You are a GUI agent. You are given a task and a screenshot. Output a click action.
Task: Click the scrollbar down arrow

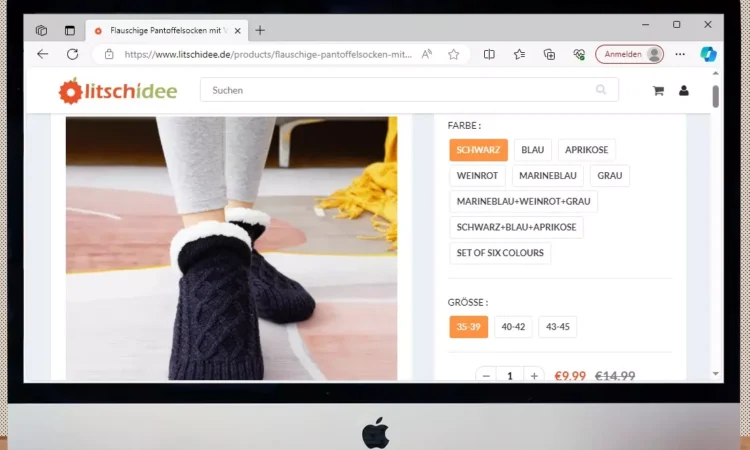pyautogui.click(x=716, y=374)
